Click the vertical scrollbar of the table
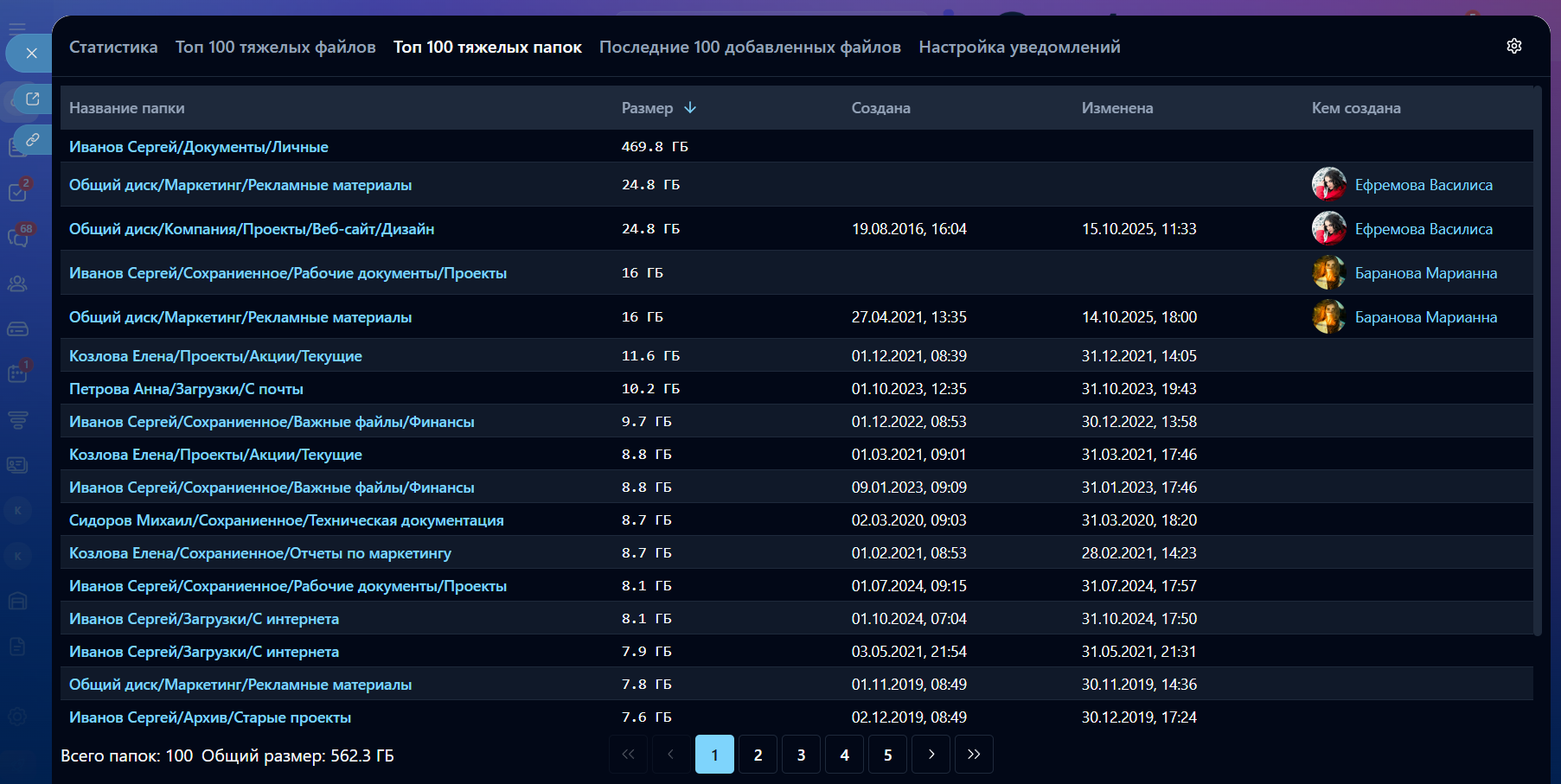1561x784 pixels. pyautogui.click(x=1537, y=363)
